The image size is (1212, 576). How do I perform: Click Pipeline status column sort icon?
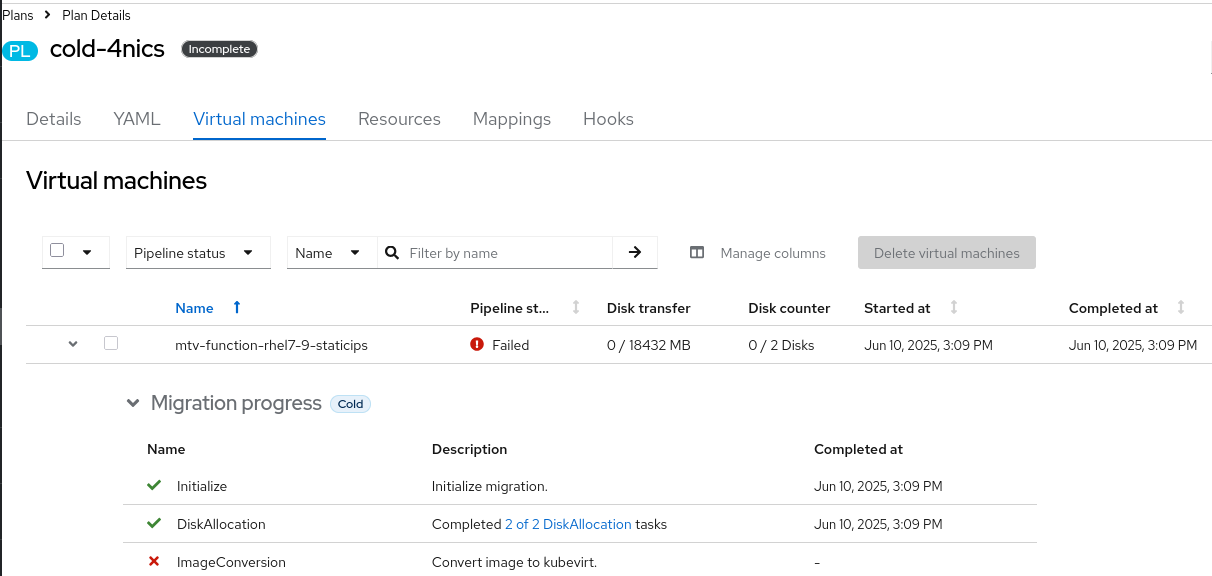(576, 308)
